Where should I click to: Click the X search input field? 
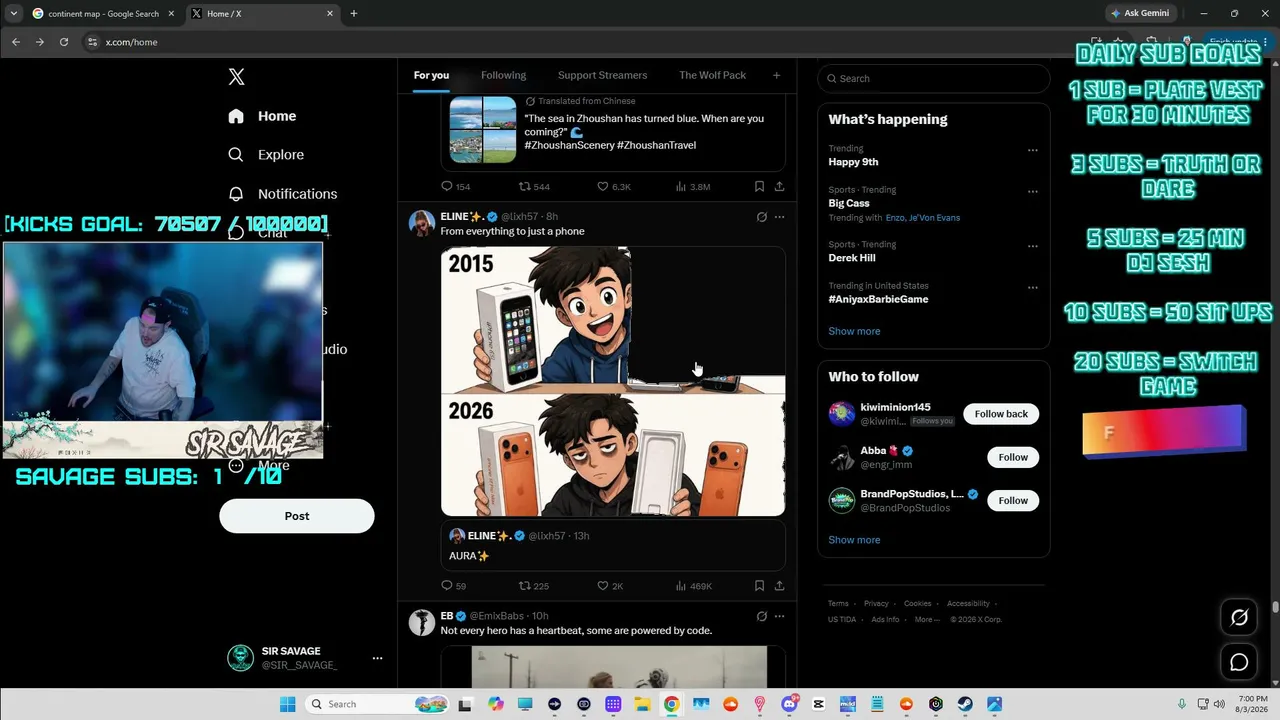point(934,78)
